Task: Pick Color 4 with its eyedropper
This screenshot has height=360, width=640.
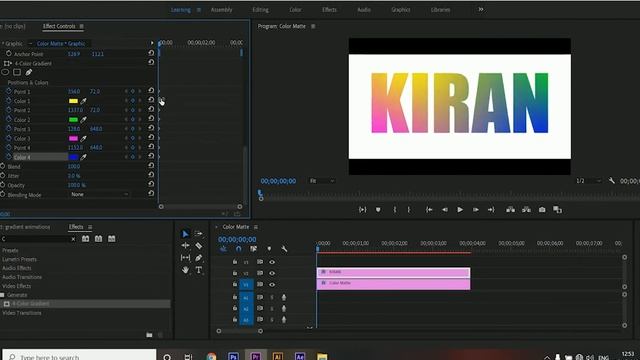Action: tap(83, 157)
